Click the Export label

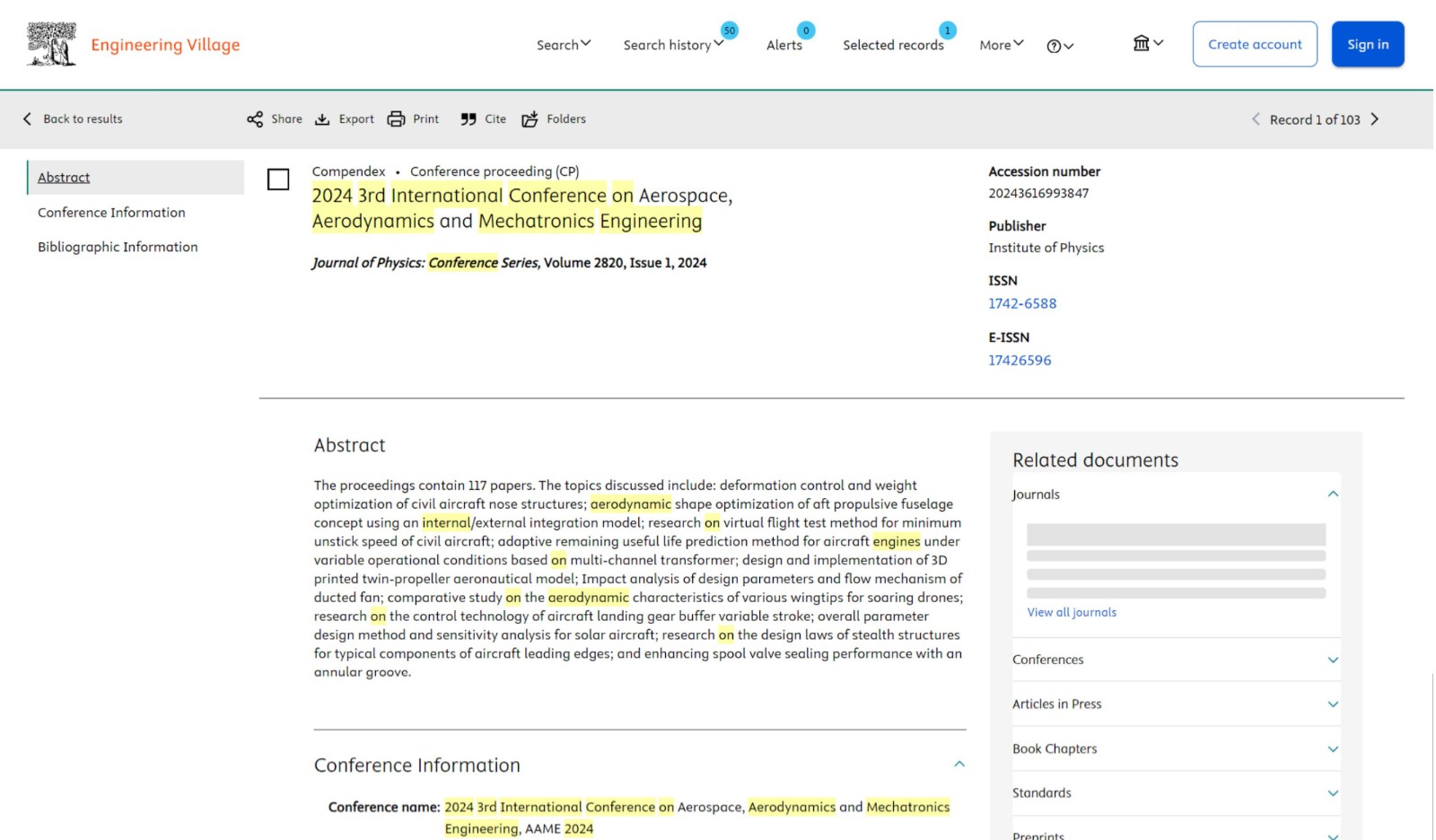(356, 119)
